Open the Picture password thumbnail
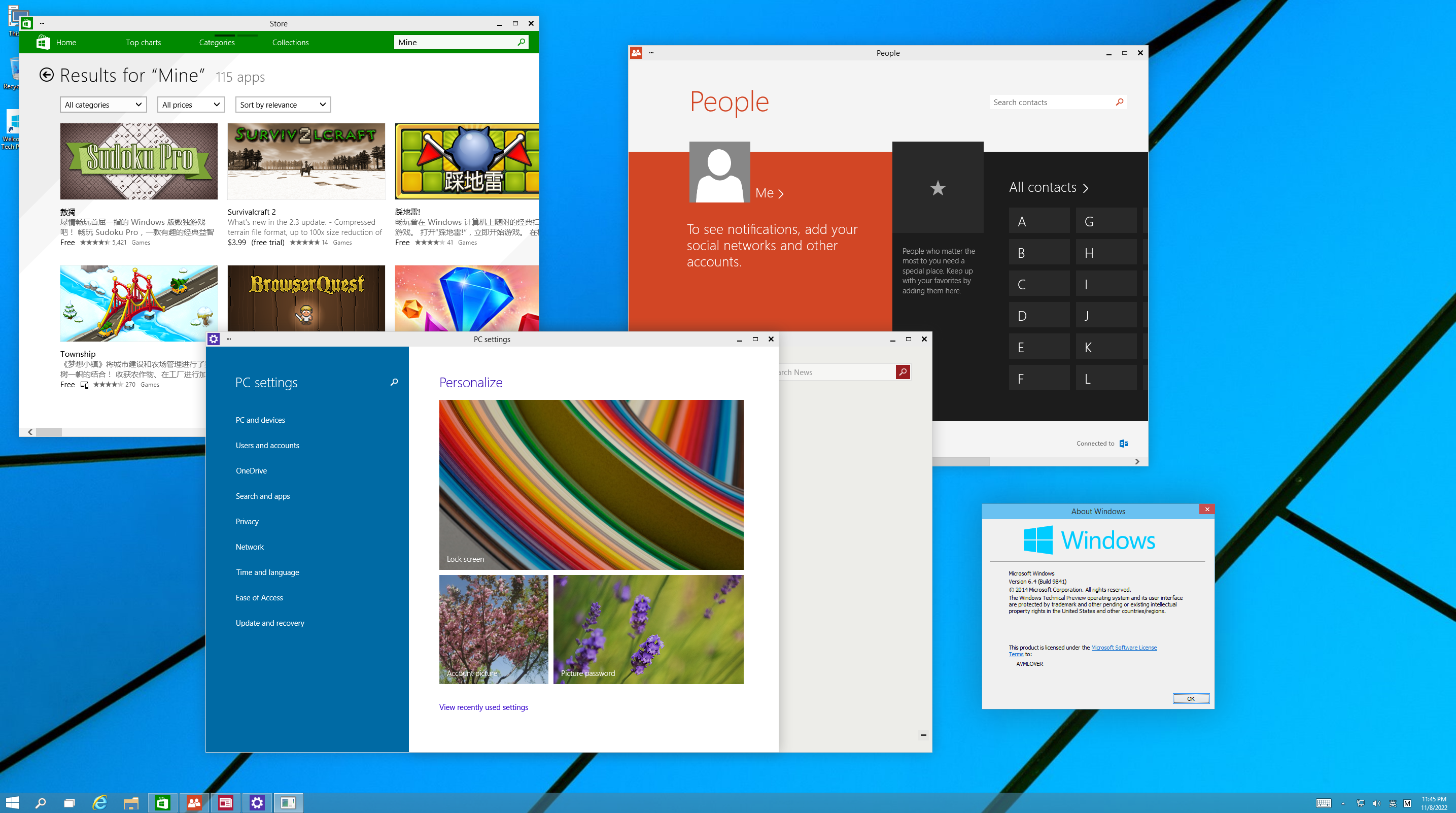Screen dimensions: 1456x813 point(648,629)
